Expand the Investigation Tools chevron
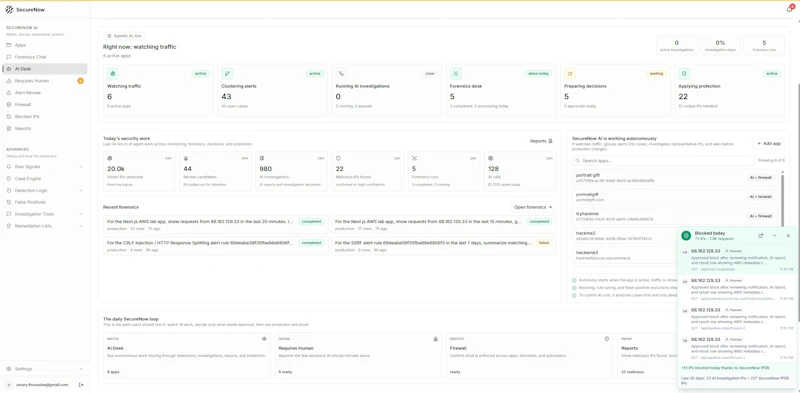This screenshot has height=393, width=800. [x=82, y=214]
